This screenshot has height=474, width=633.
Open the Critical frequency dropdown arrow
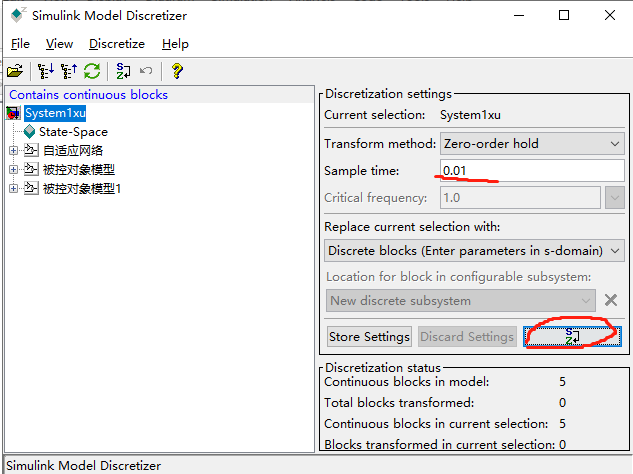pyautogui.click(x=615, y=197)
